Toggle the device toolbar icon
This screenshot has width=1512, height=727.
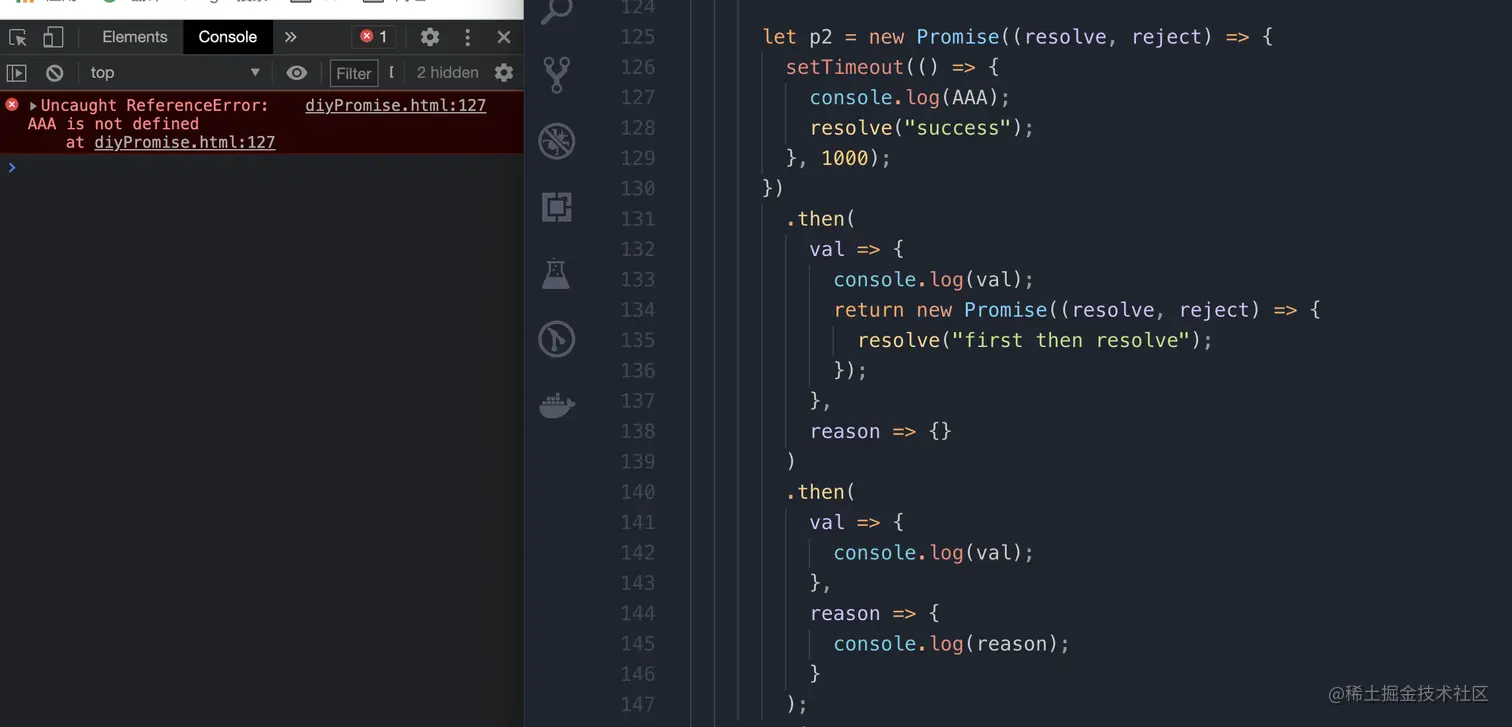pos(53,37)
